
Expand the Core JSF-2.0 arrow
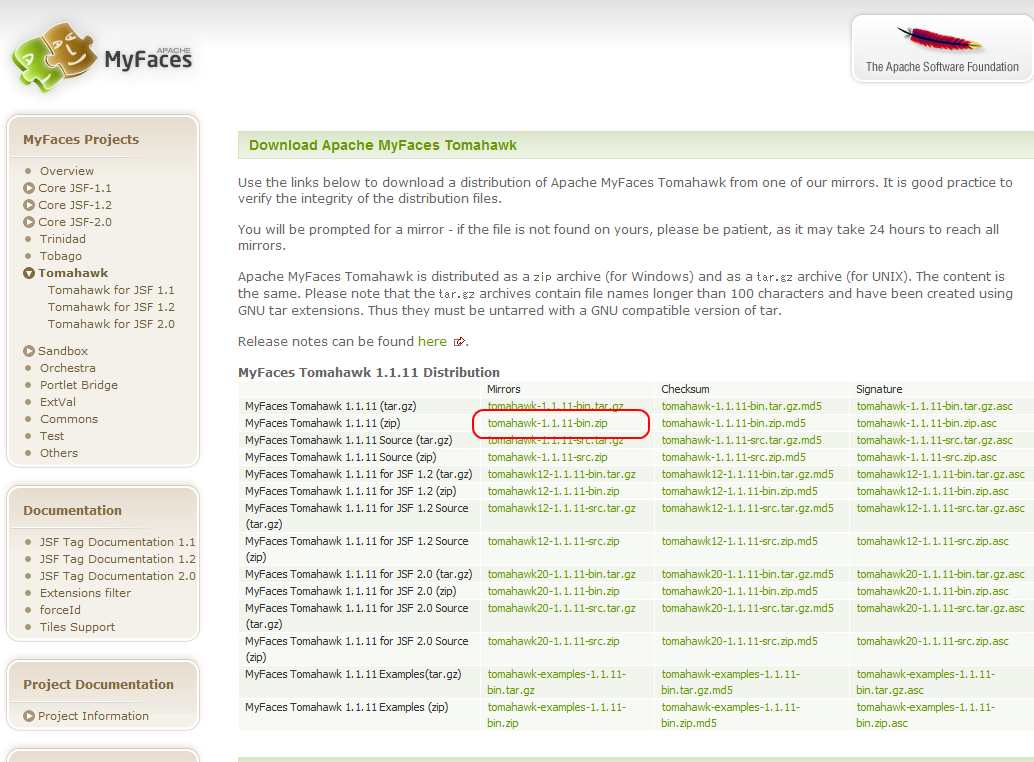(29, 222)
